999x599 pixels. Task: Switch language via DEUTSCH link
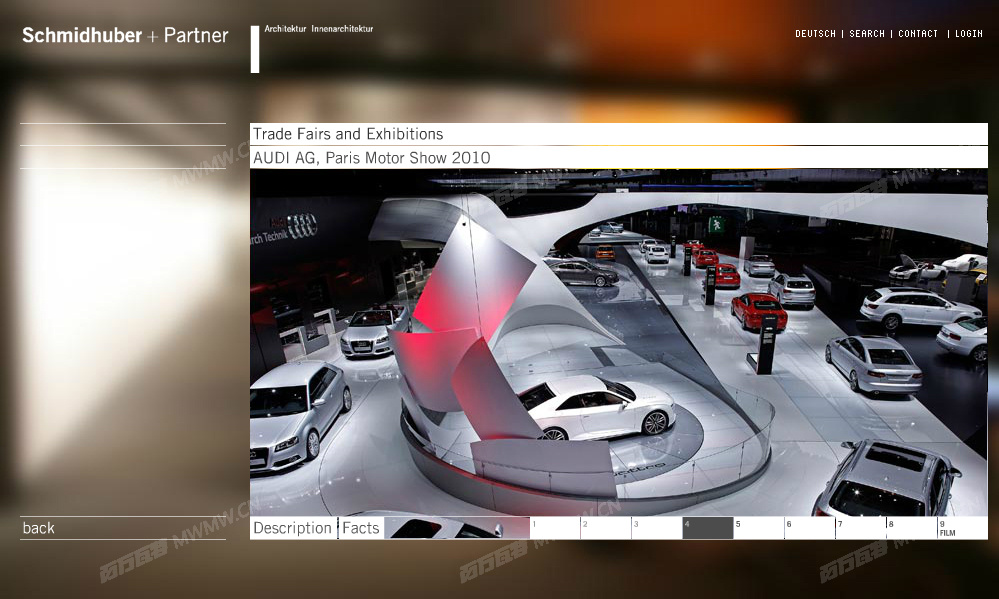coord(815,34)
